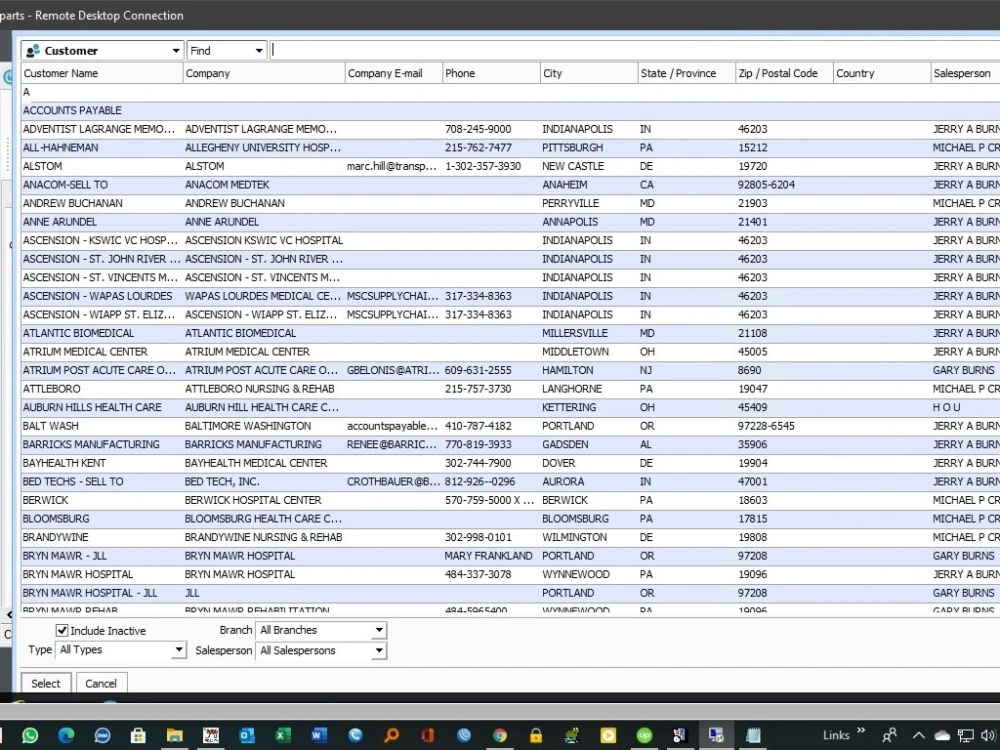Open File Explorer from the taskbar
1000x750 pixels.
point(175,735)
